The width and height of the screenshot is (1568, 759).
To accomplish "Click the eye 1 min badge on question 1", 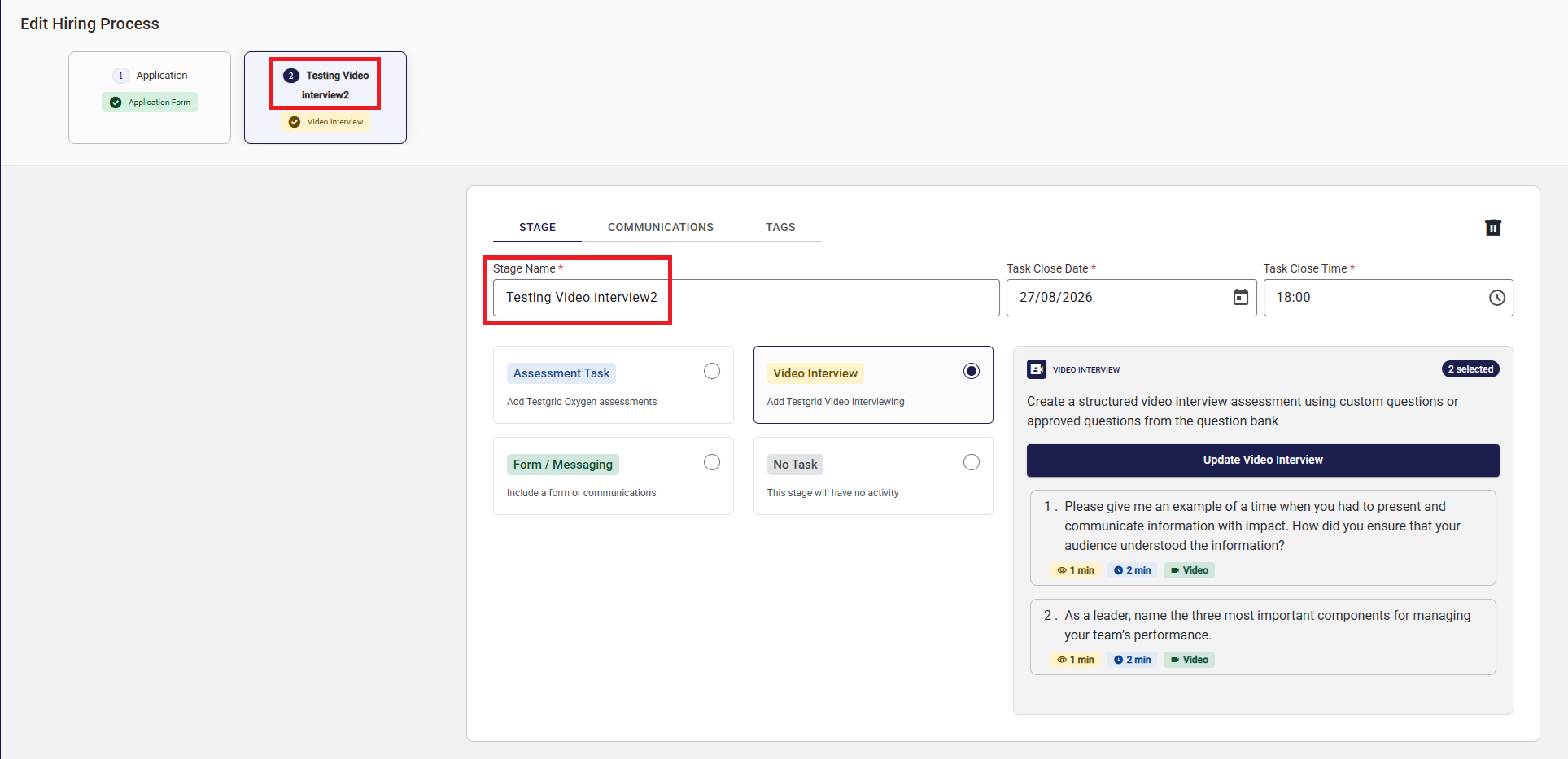I will click(x=1075, y=570).
